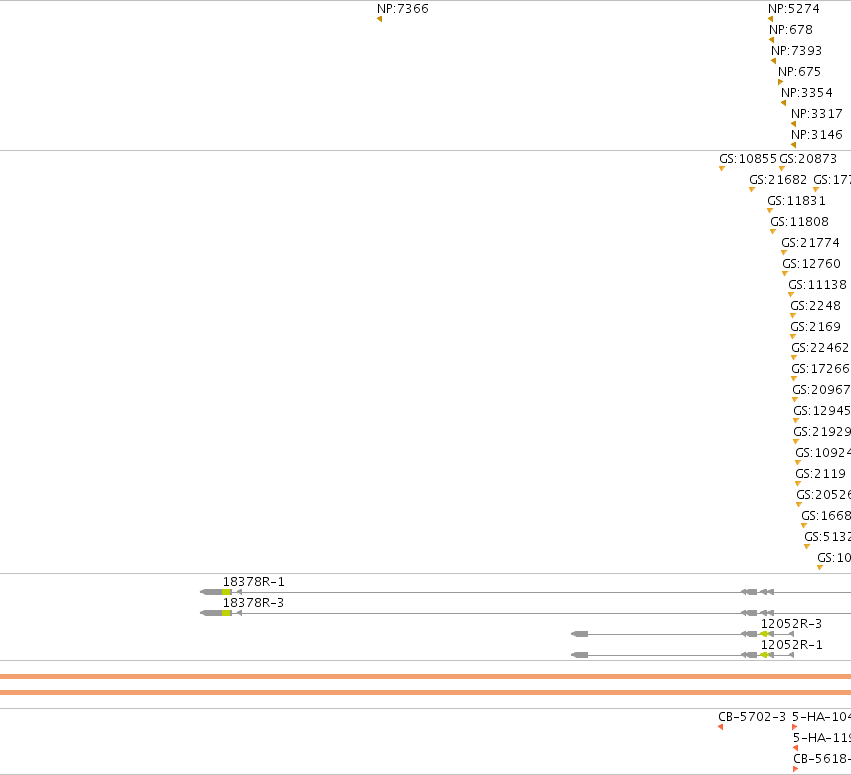Click the GS:12945 insertion
The width and height of the screenshot is (851, 775).
click(822, 411)
